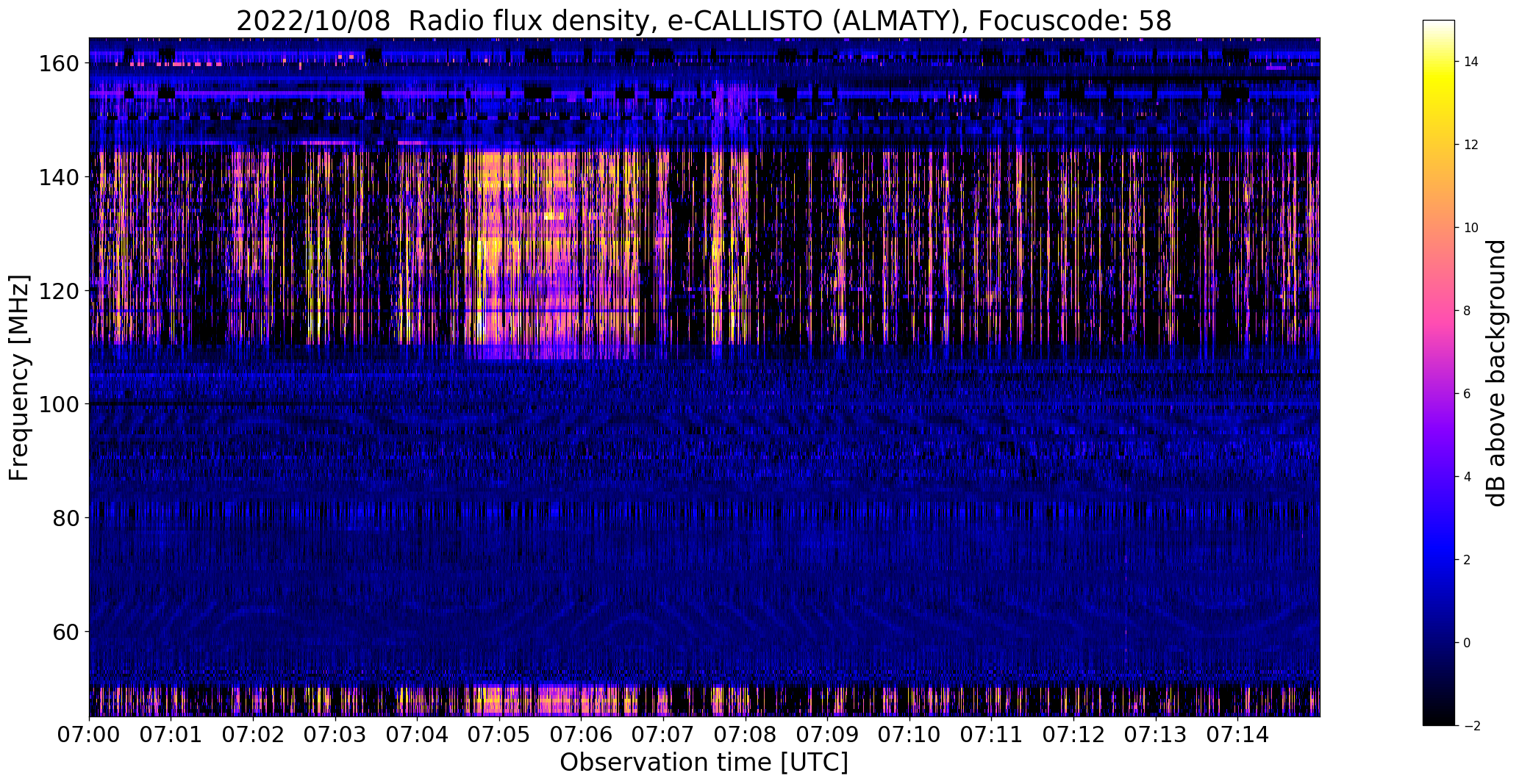The height and width of the screenshot is (784, 1519).
Task: Click the 07:06 time tick label
Action: (581, 735)
